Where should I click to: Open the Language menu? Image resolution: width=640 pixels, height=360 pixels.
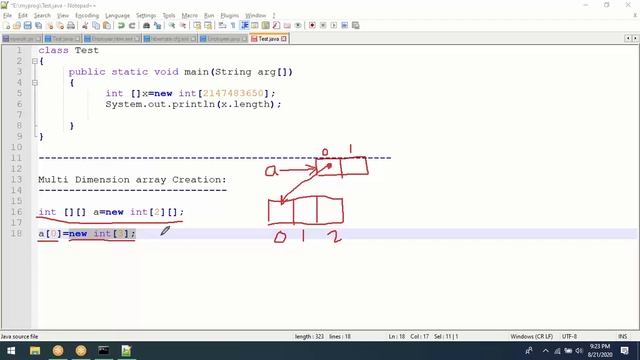117,16
